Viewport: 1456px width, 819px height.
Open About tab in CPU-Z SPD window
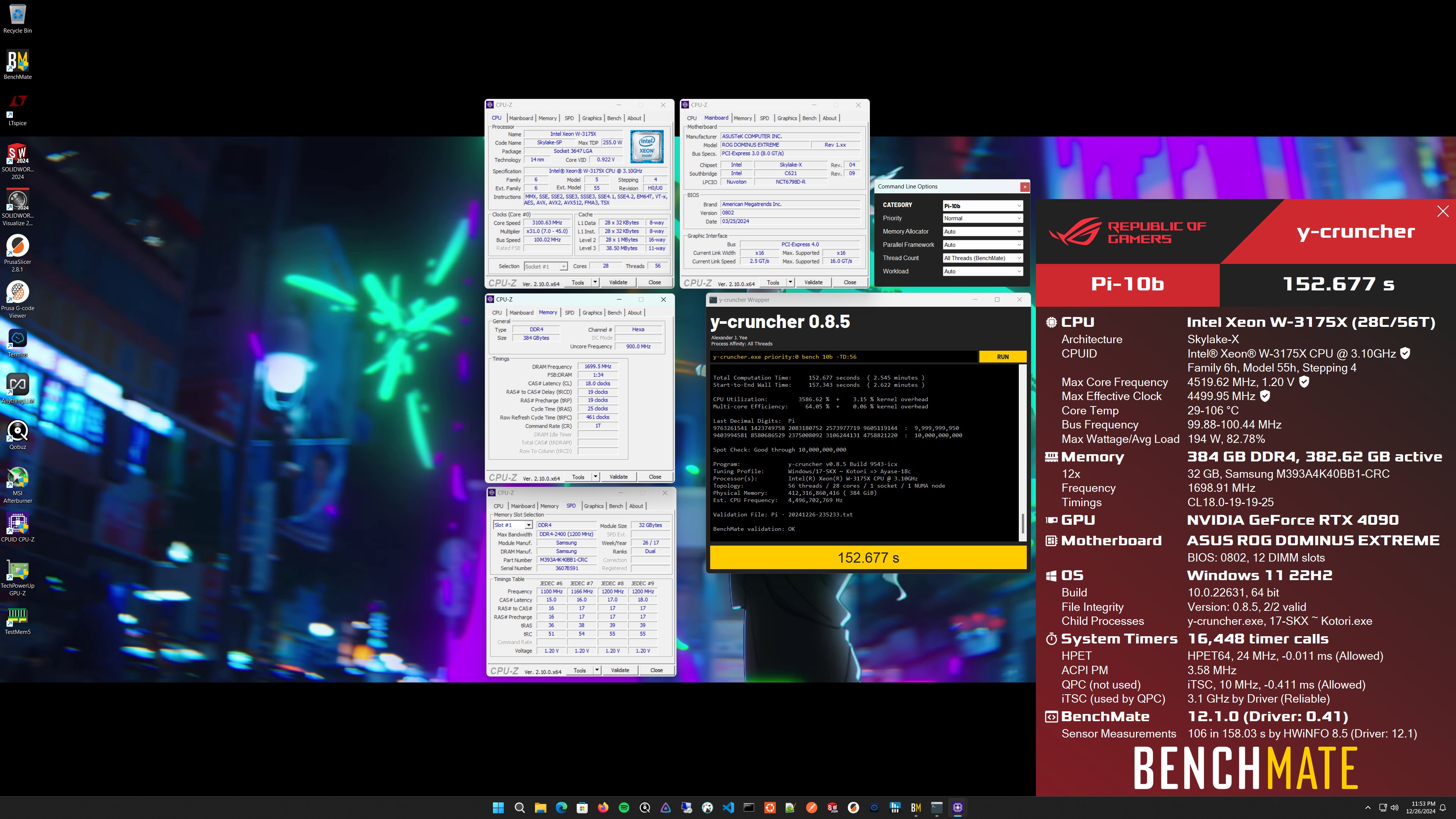tap(636, 506)
